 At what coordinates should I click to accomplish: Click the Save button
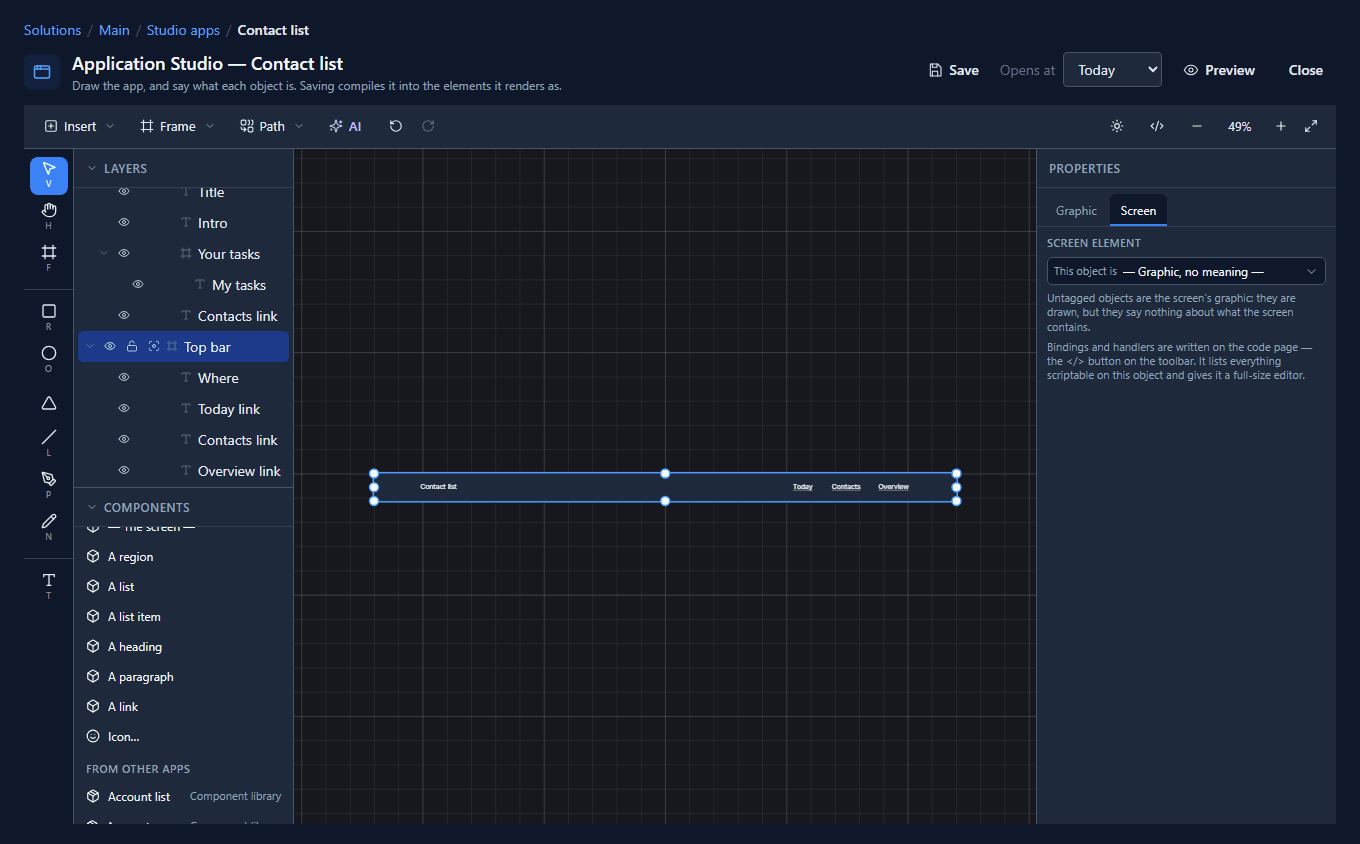[x=953, y=70]
